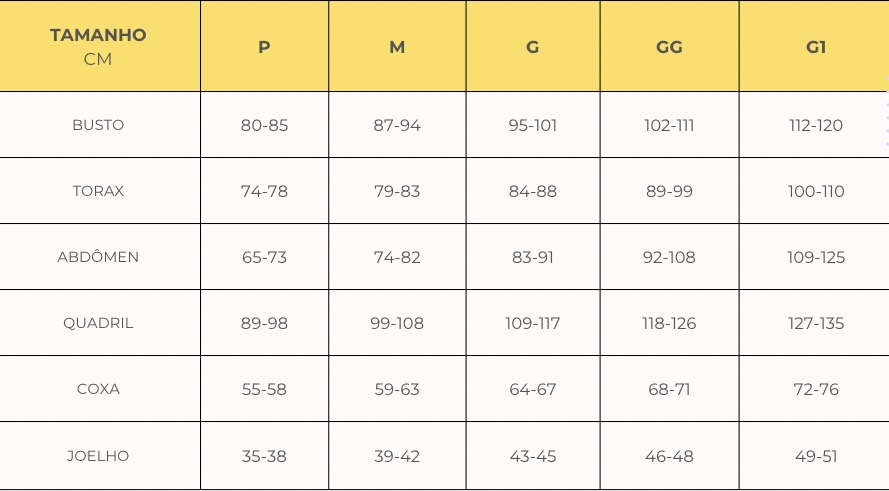
Task: Select the G1 size column header
Action: point(815,46)
